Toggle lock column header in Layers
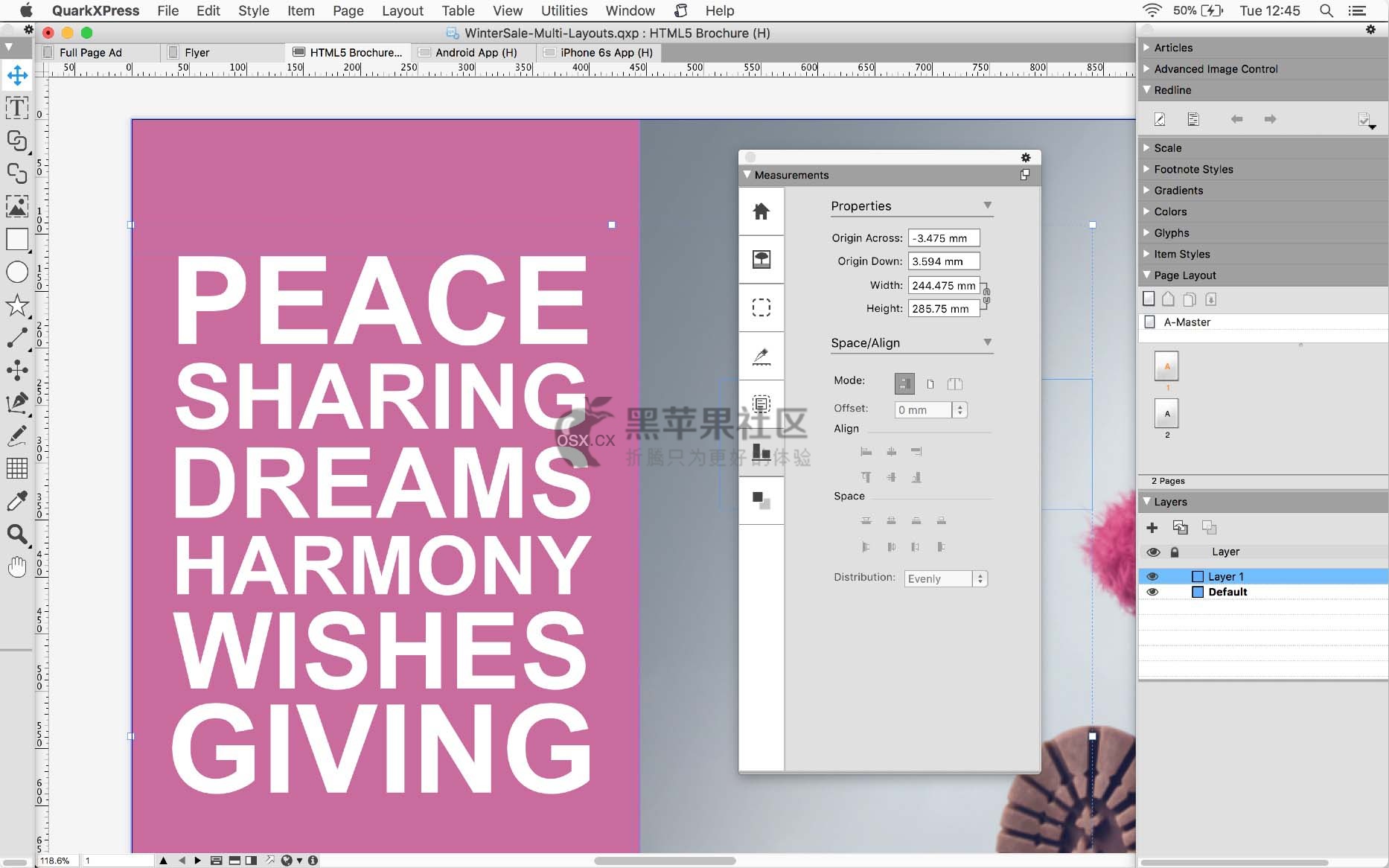Viewport: 1389px width, 868px height. [1175, 552]
